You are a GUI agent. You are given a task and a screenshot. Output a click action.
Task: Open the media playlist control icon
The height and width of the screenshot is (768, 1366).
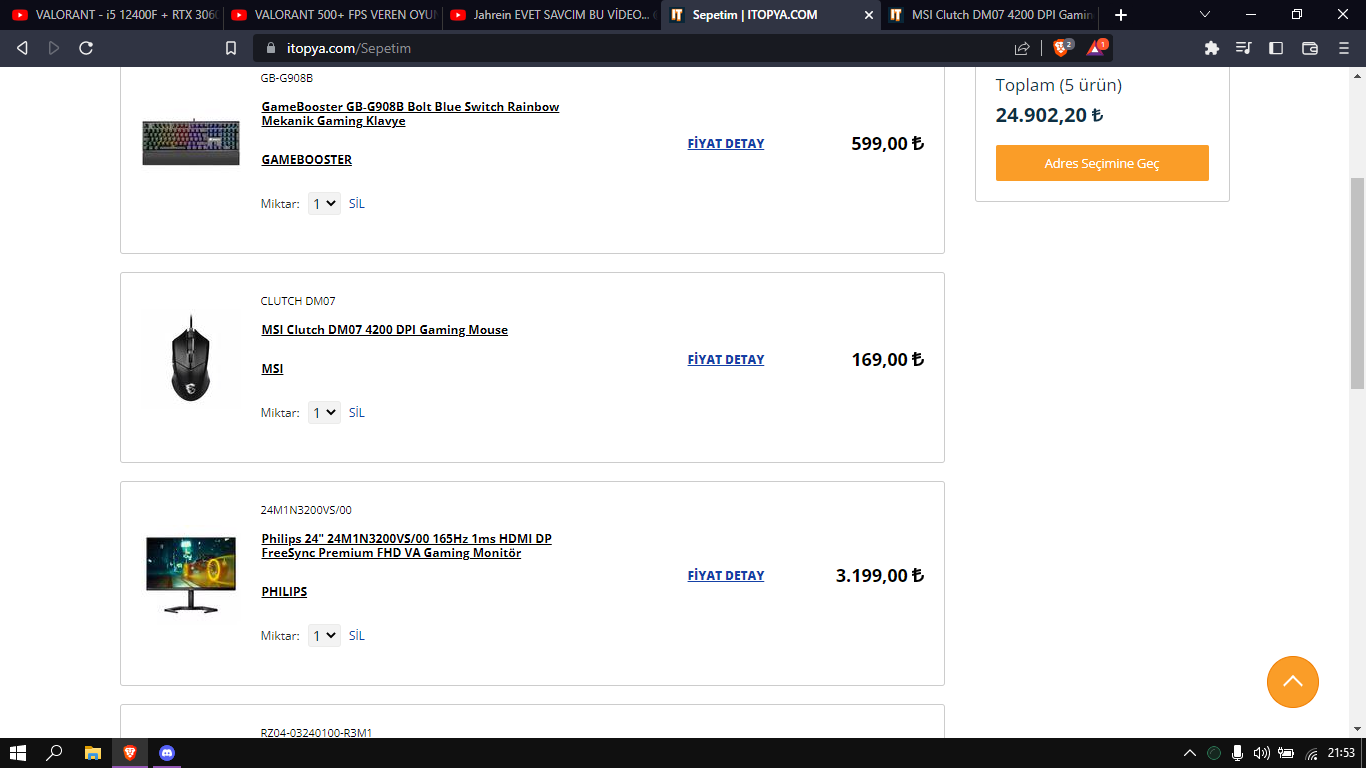click(x=1244, y=48)
